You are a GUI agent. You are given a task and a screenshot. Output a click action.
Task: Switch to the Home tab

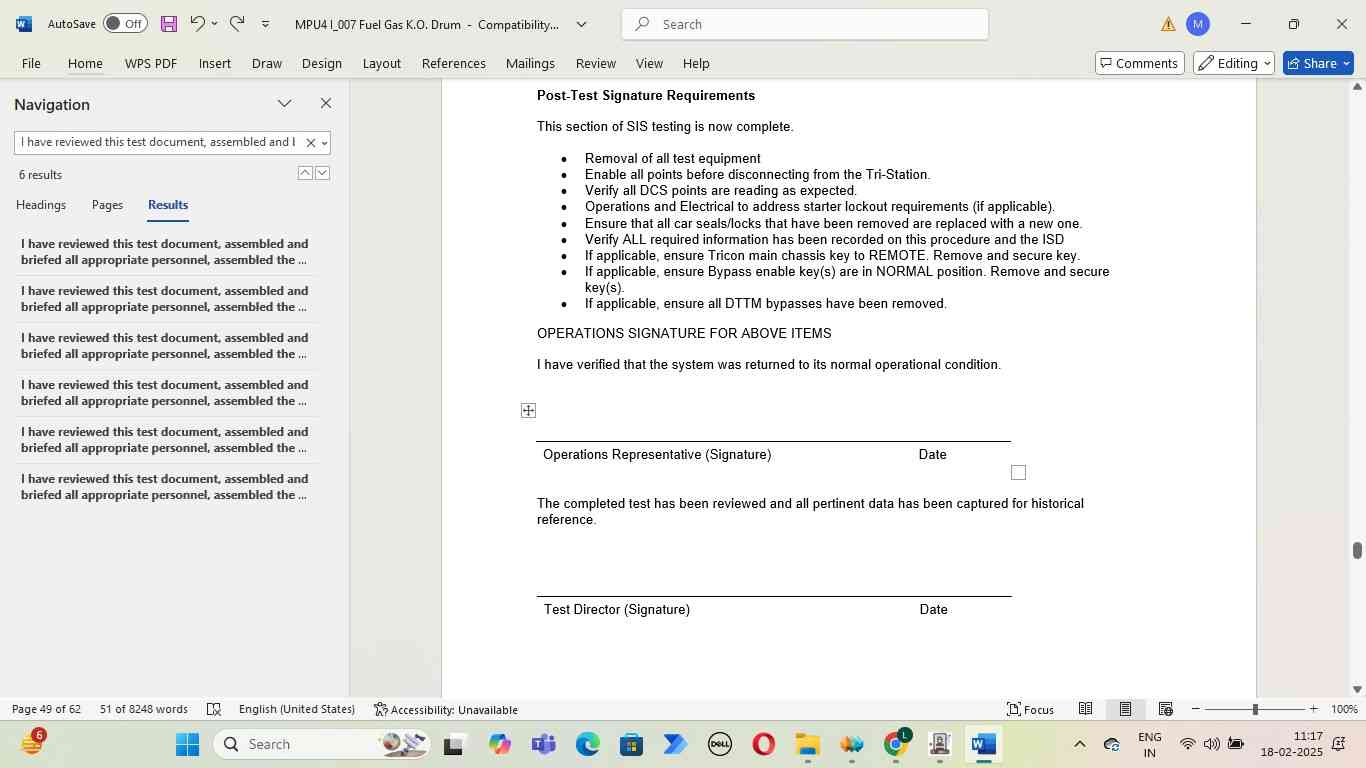pos(85,63)
